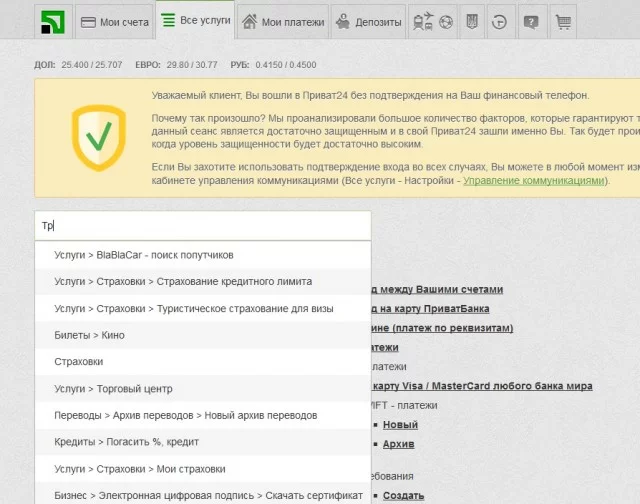Open the Ukrainian trident emblem tab

(472, 22)
